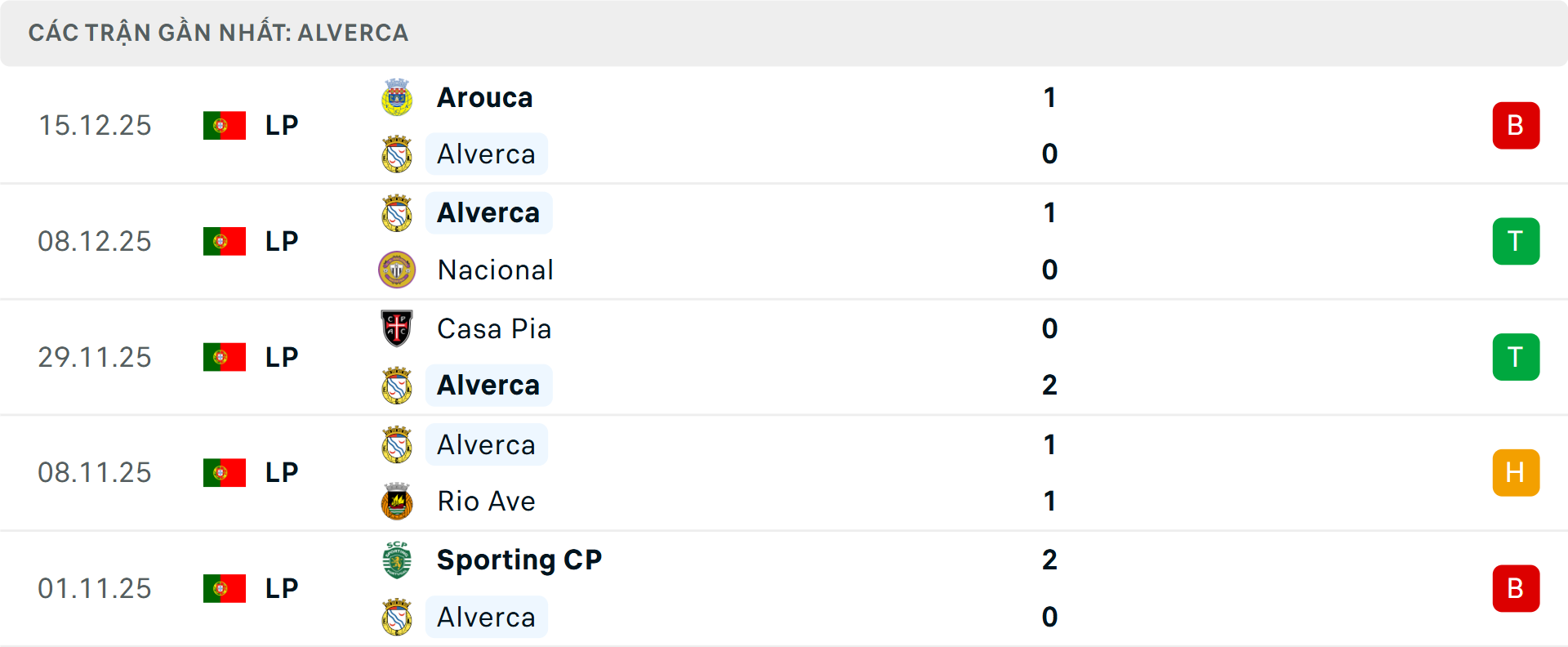Open the Sporting CP team link
The height and width of the screenshot is (647, 1568).
coord(519,560)
